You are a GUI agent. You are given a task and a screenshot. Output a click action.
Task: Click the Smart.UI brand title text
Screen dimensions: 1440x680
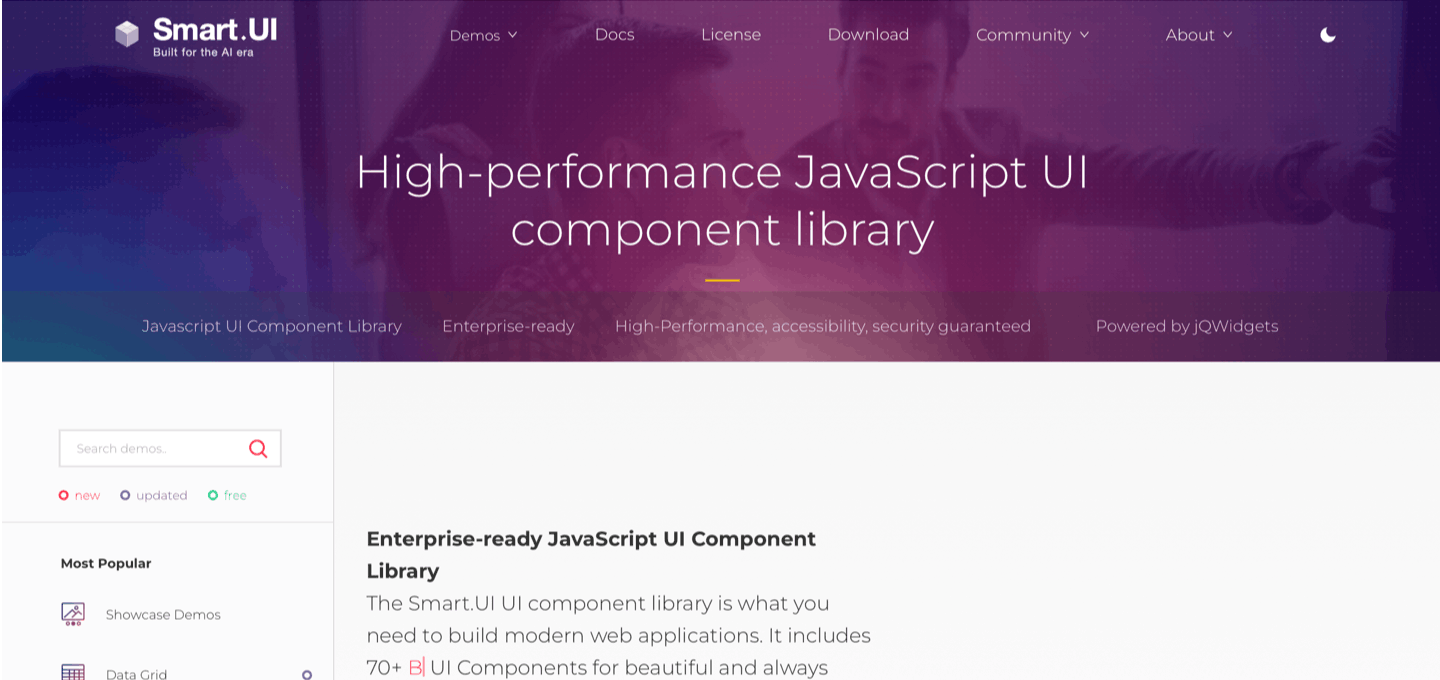coord(215,29)
